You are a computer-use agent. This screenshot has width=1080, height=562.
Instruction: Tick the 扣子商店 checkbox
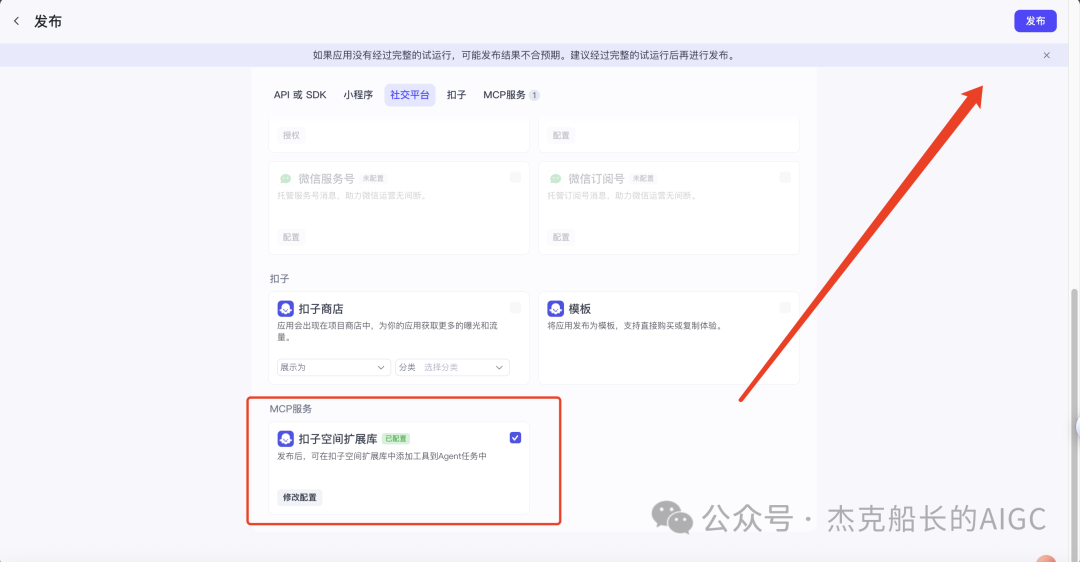(515, 307)
